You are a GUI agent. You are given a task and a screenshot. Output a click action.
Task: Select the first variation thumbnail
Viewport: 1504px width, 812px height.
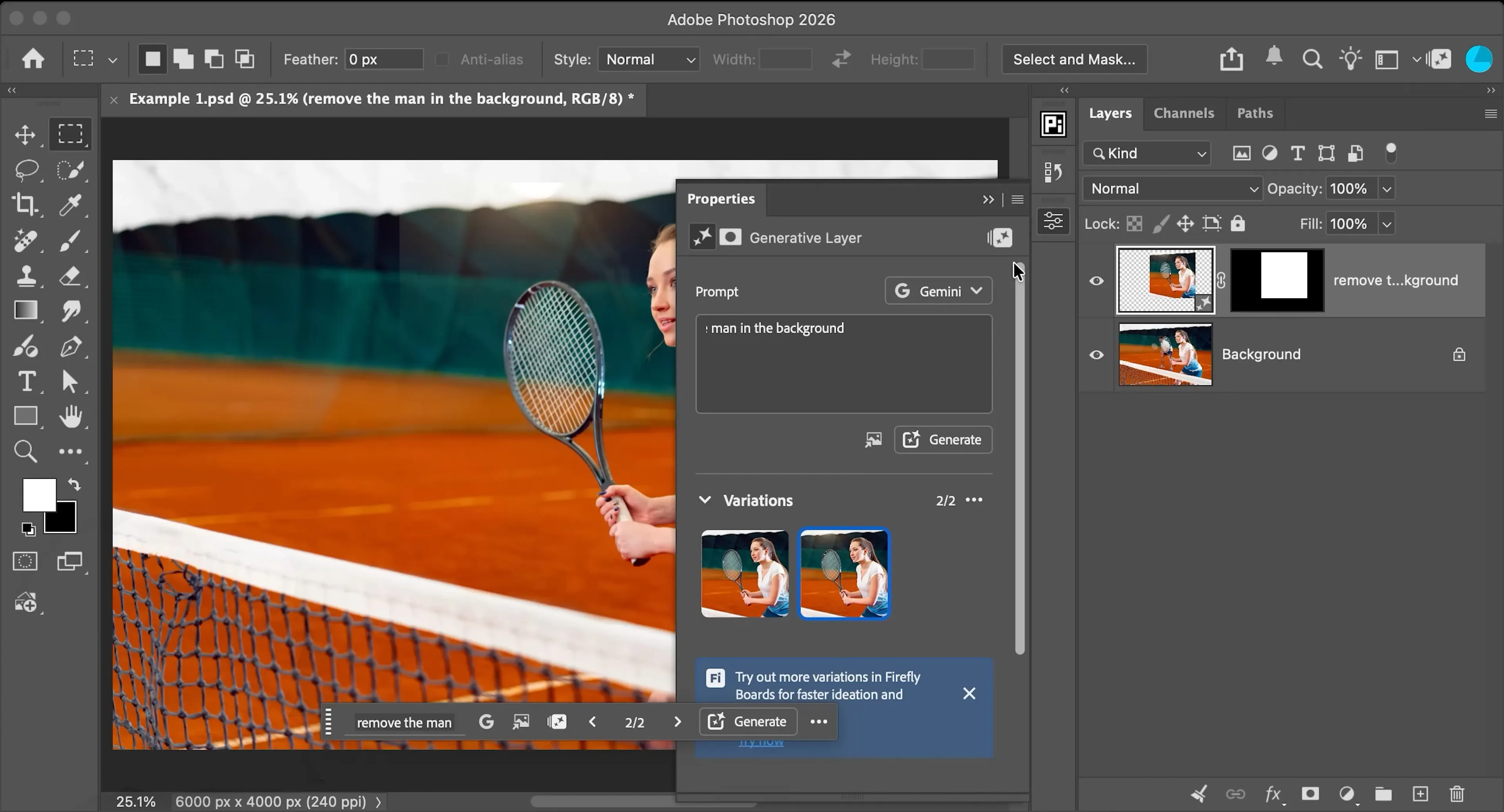click(x=745, y=573)
